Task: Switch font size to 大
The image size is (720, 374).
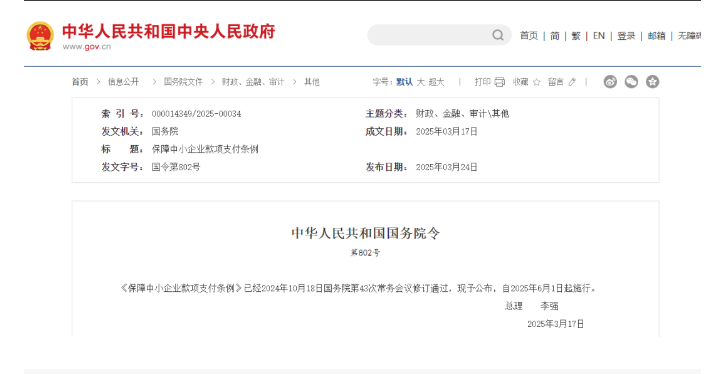Action: click(x=420, y=82)
